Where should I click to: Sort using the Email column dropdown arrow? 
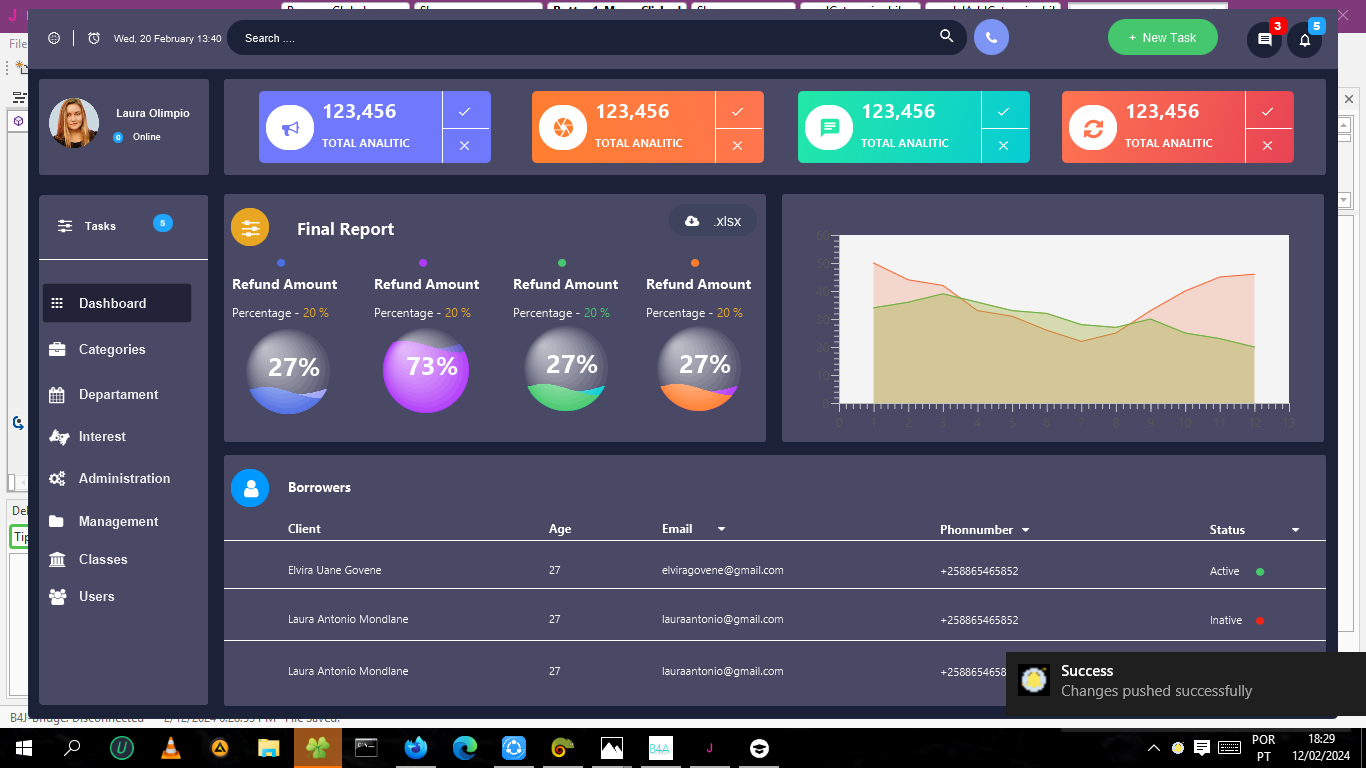click(x=721, y=529)
